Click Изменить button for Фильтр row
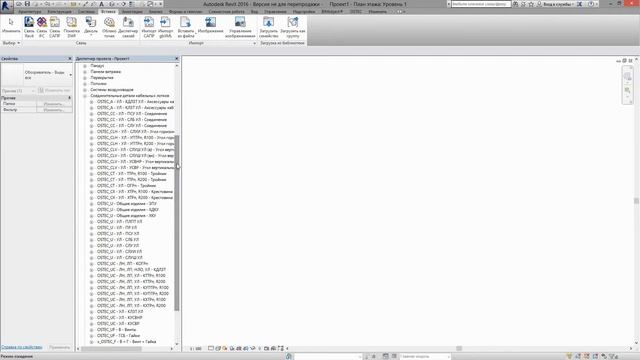This screenshot has height=360, width=640. point(54,110)
